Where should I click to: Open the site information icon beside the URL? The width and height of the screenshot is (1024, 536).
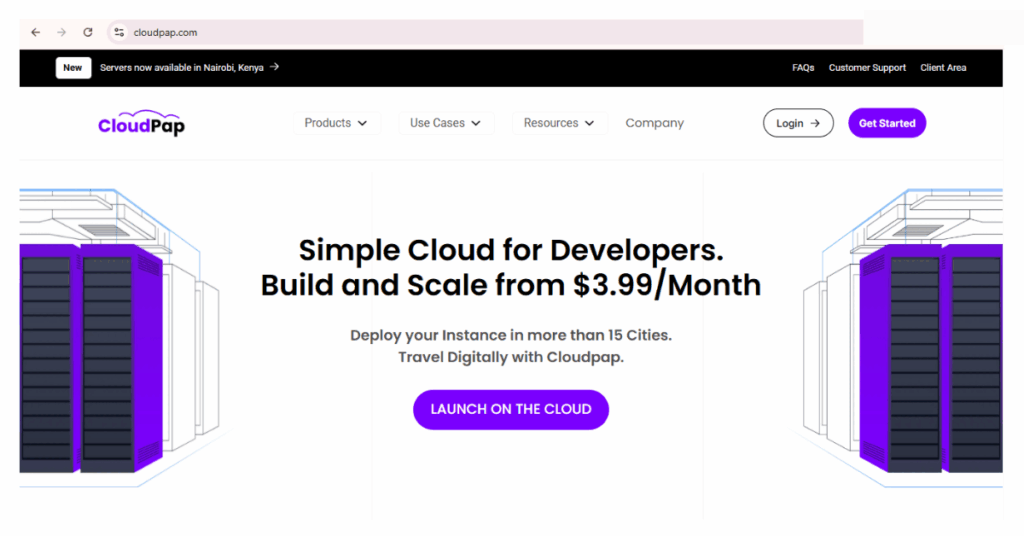(x=118, y=32)
